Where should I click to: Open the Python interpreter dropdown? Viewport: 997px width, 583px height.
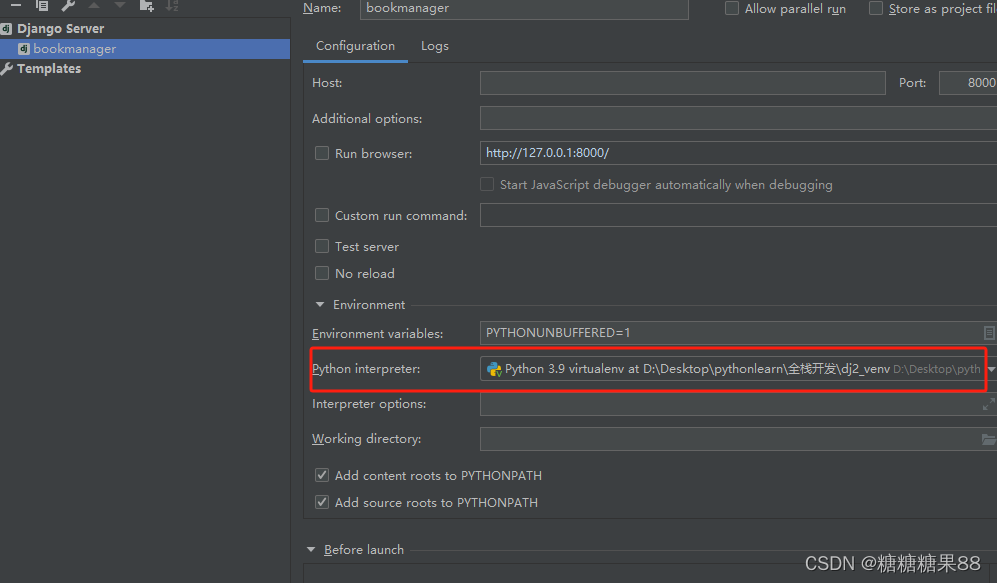(991, 369)
